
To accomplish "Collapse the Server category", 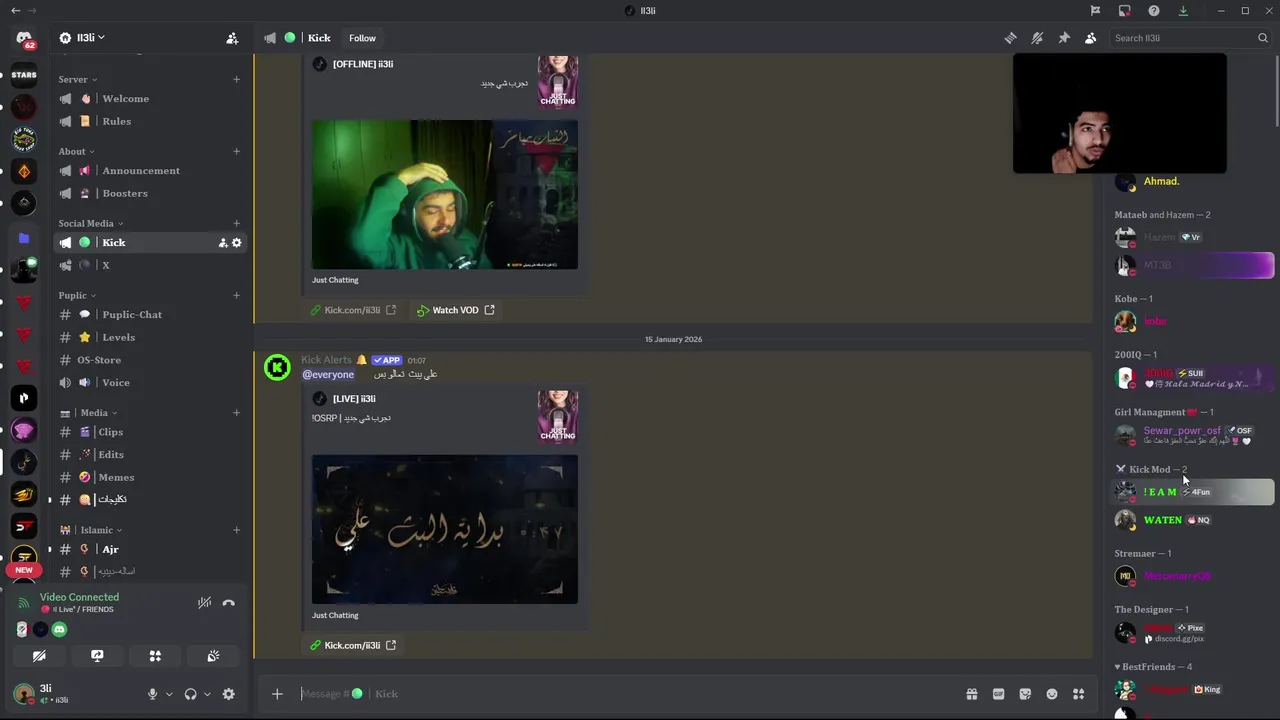I will pos(77,79).
